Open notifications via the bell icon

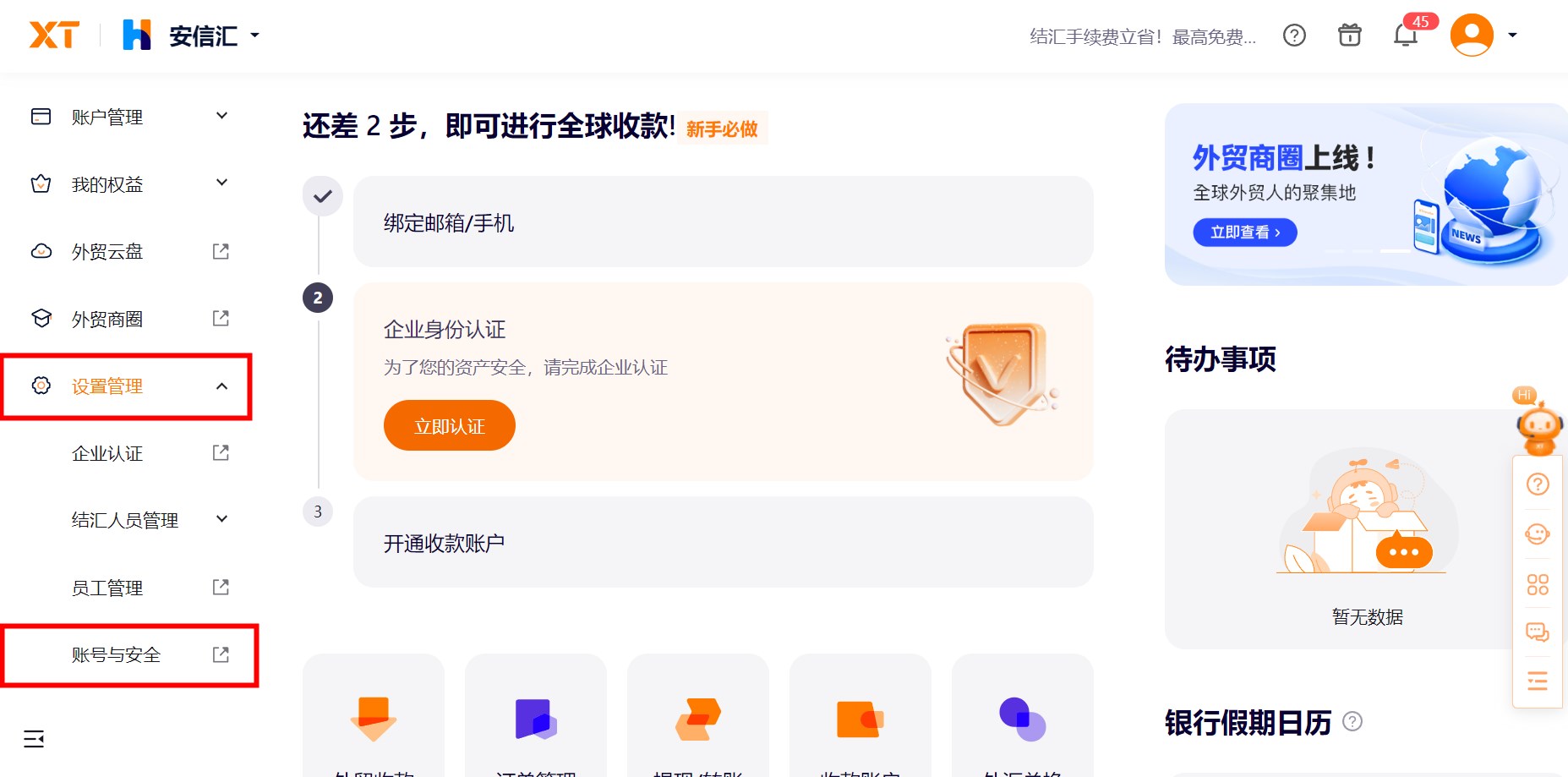[x=1405, y=37]
